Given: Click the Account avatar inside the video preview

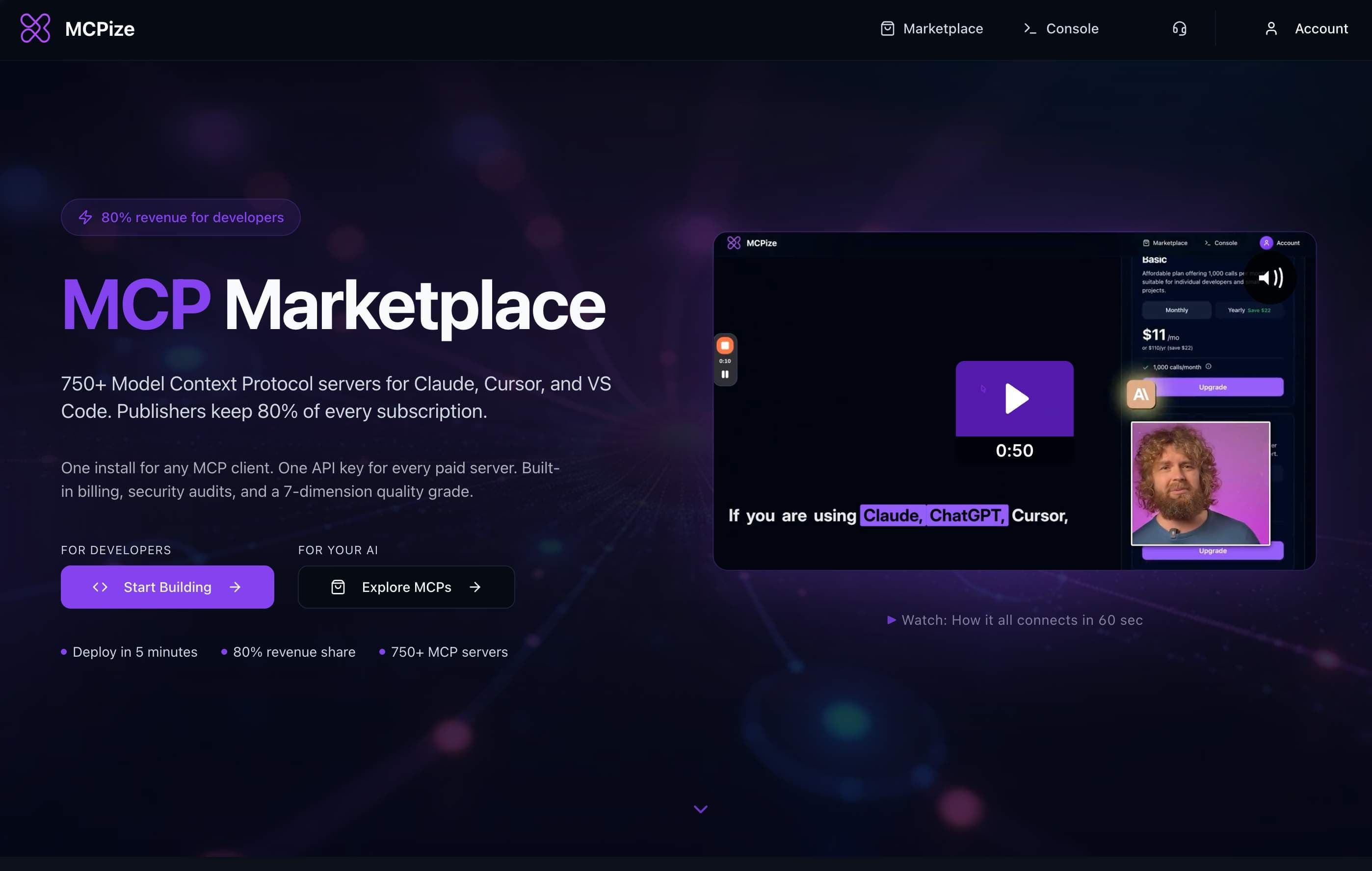Looking at the screenshot, I should (1266, 243).
